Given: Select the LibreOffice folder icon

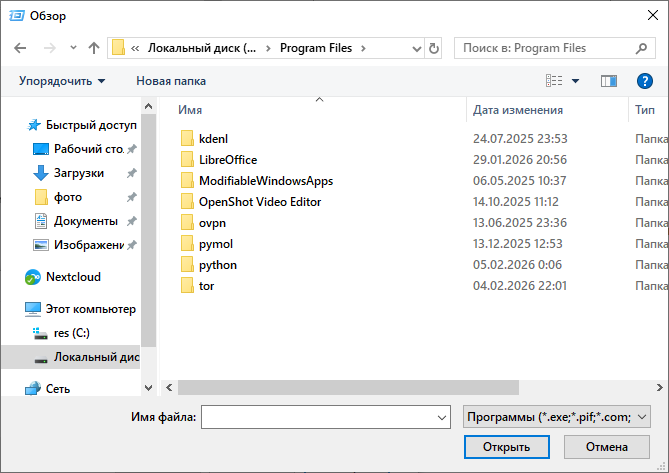Looking at the screenshot, I should (186, 160).
